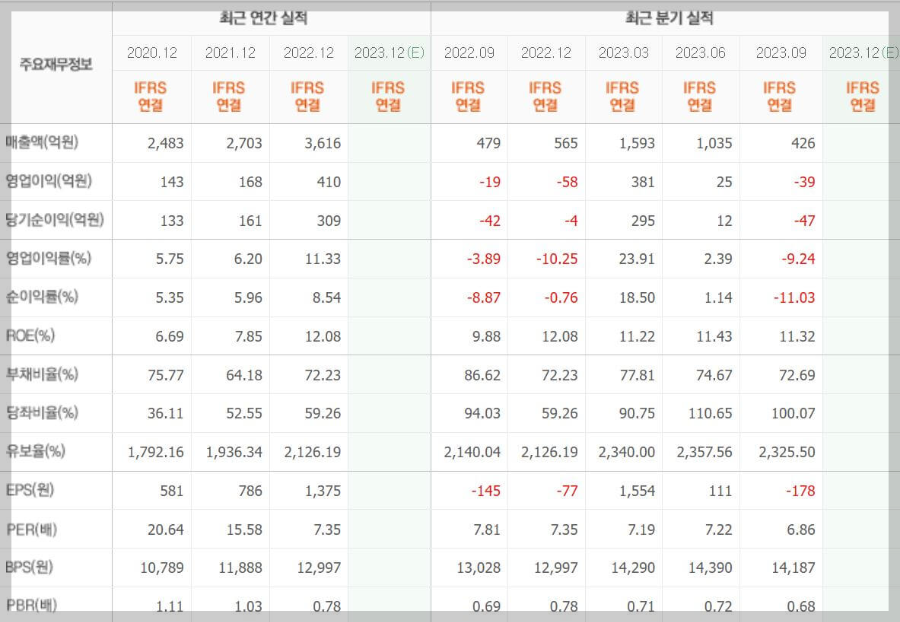Click the 1,554 EPS value
900x622 pixels.
pyautogui.click(x=637, y=491)
